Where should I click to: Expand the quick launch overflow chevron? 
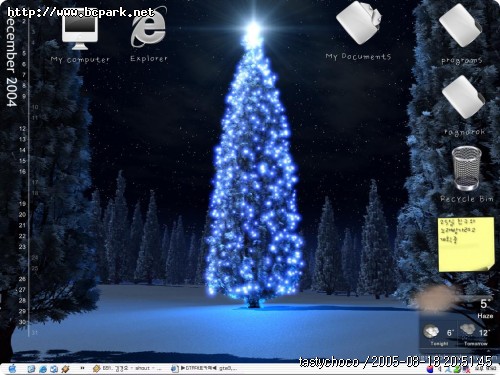tap(82, 368)
